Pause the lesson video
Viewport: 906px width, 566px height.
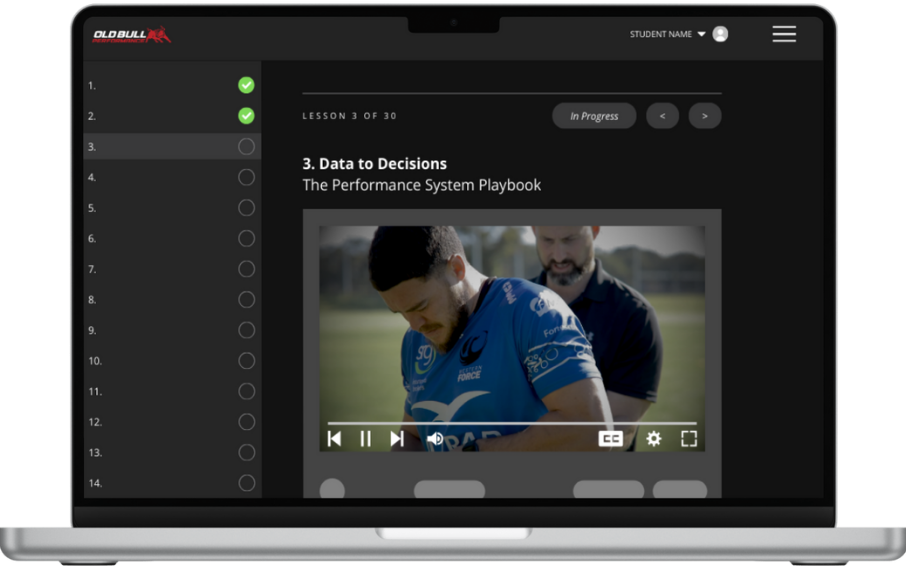[365, 439]
